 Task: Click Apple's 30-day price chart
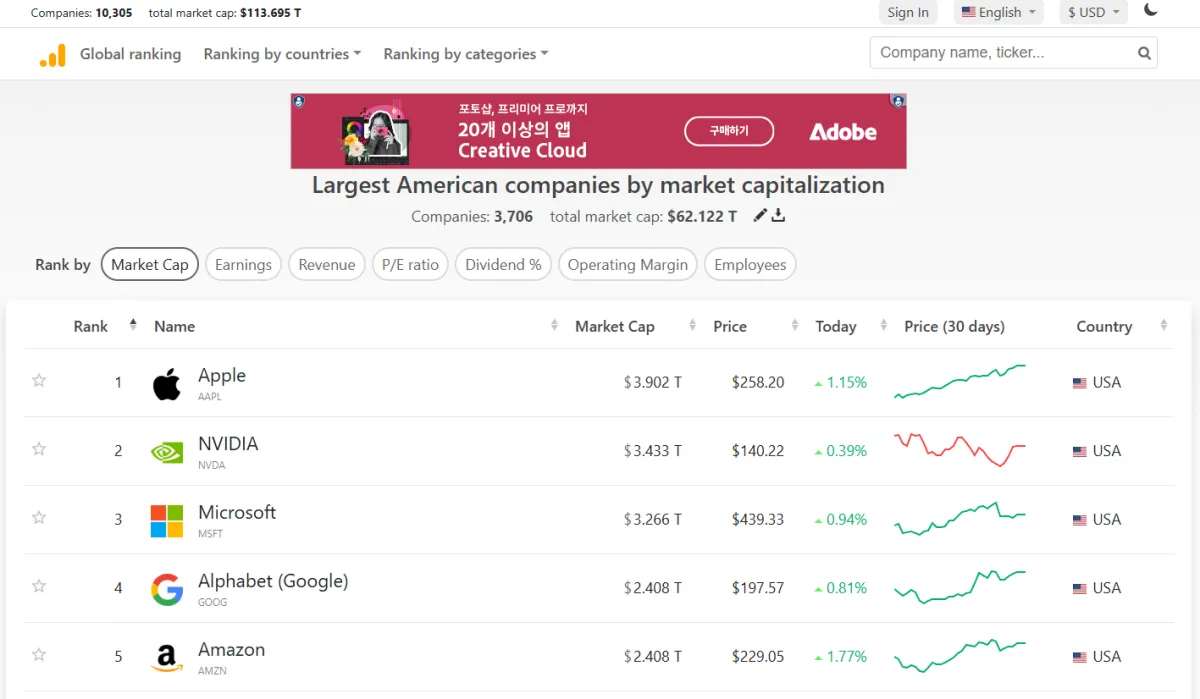click(x=960, y=382)
